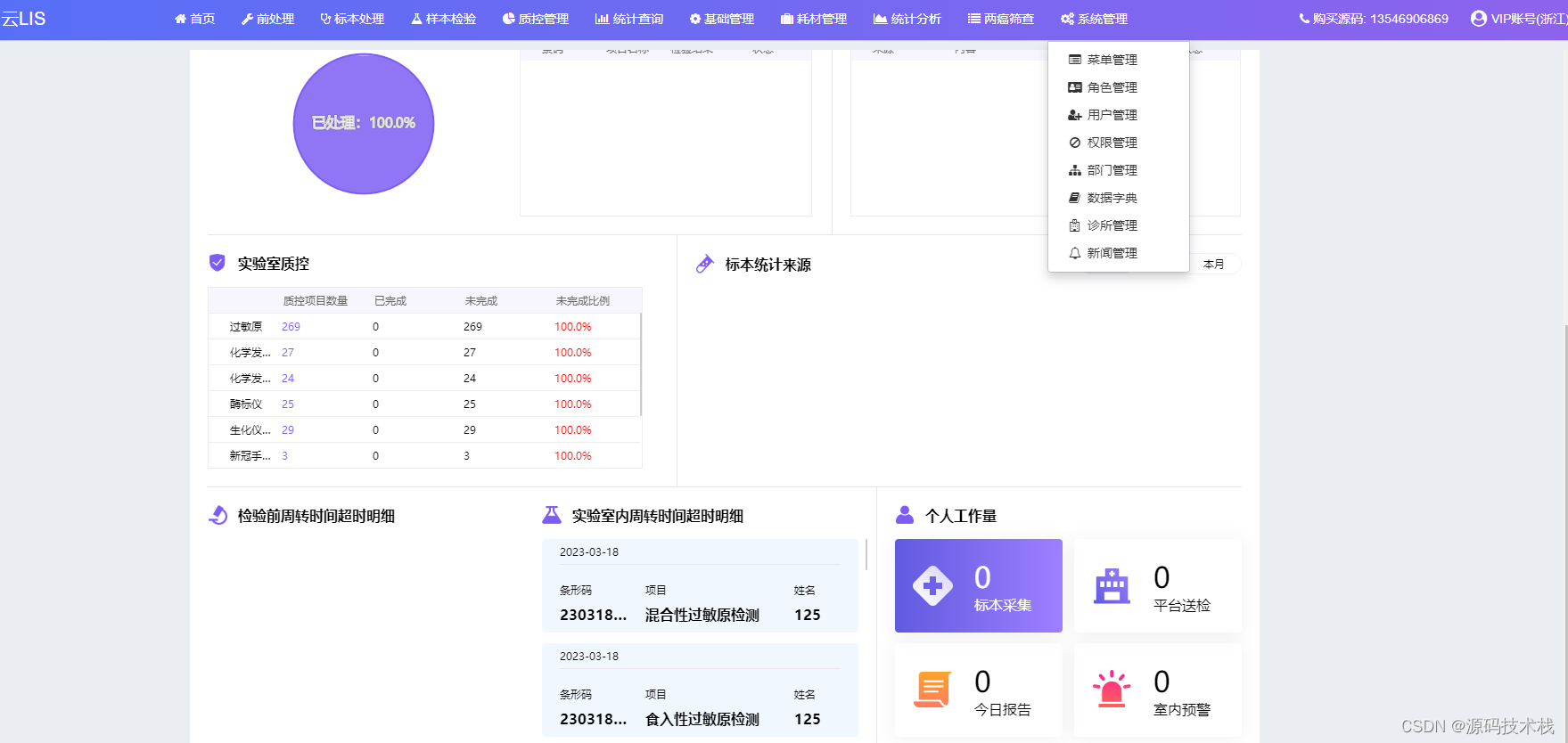Image resolution: width=1568 pixels, height=743 pixels.
Task: Open the 标本采集 workload card
Action: tap(979, 585)
